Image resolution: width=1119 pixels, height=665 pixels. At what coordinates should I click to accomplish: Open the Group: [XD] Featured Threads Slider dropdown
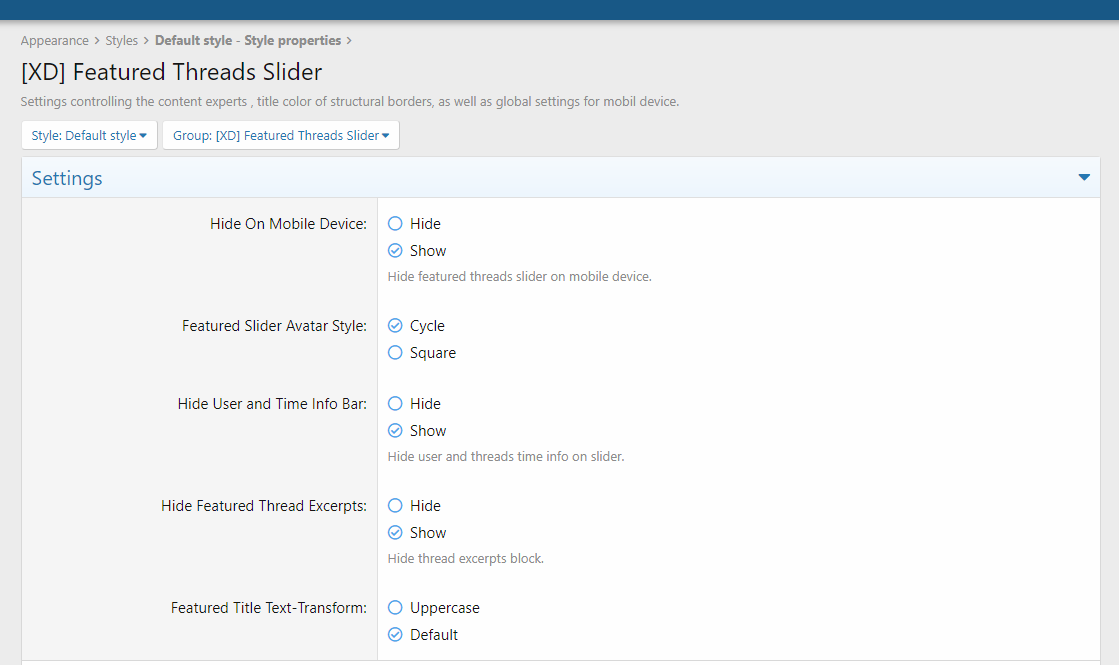(281, 136)
